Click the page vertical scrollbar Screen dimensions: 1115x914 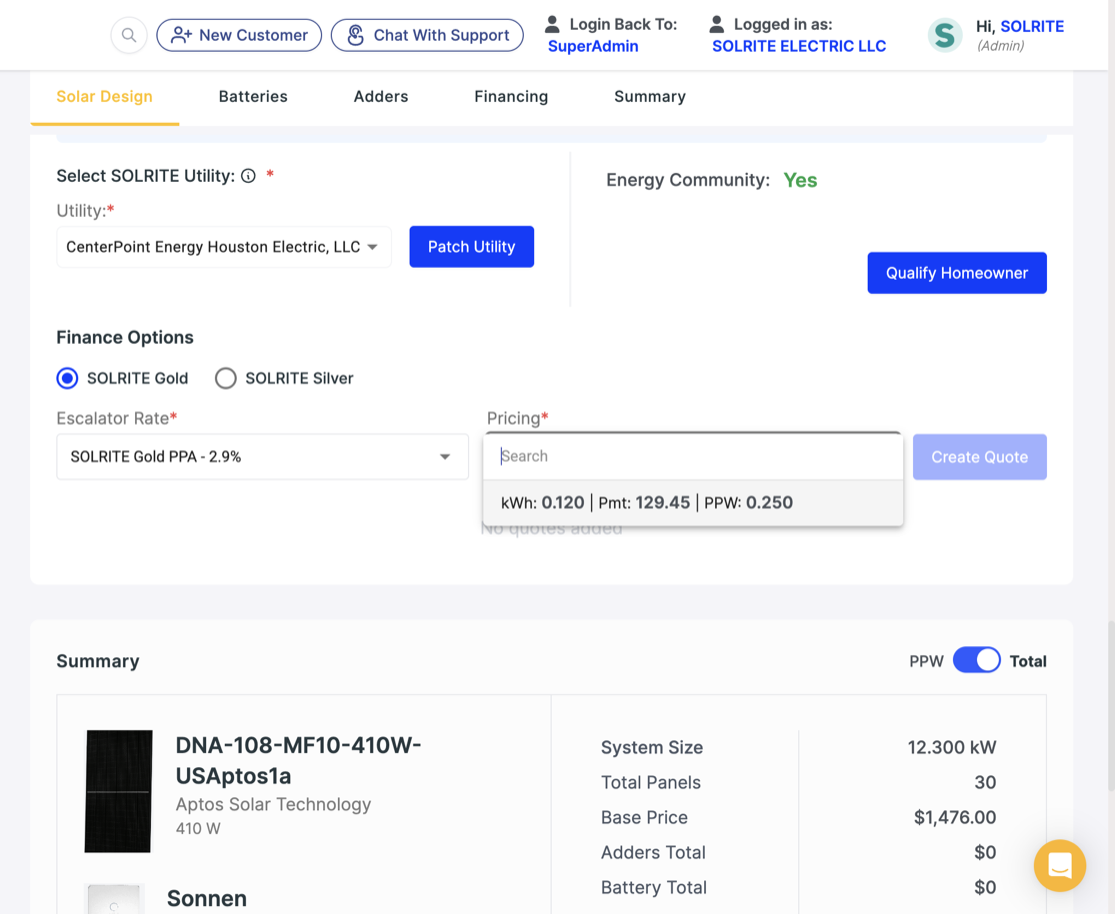(1111, 704)
